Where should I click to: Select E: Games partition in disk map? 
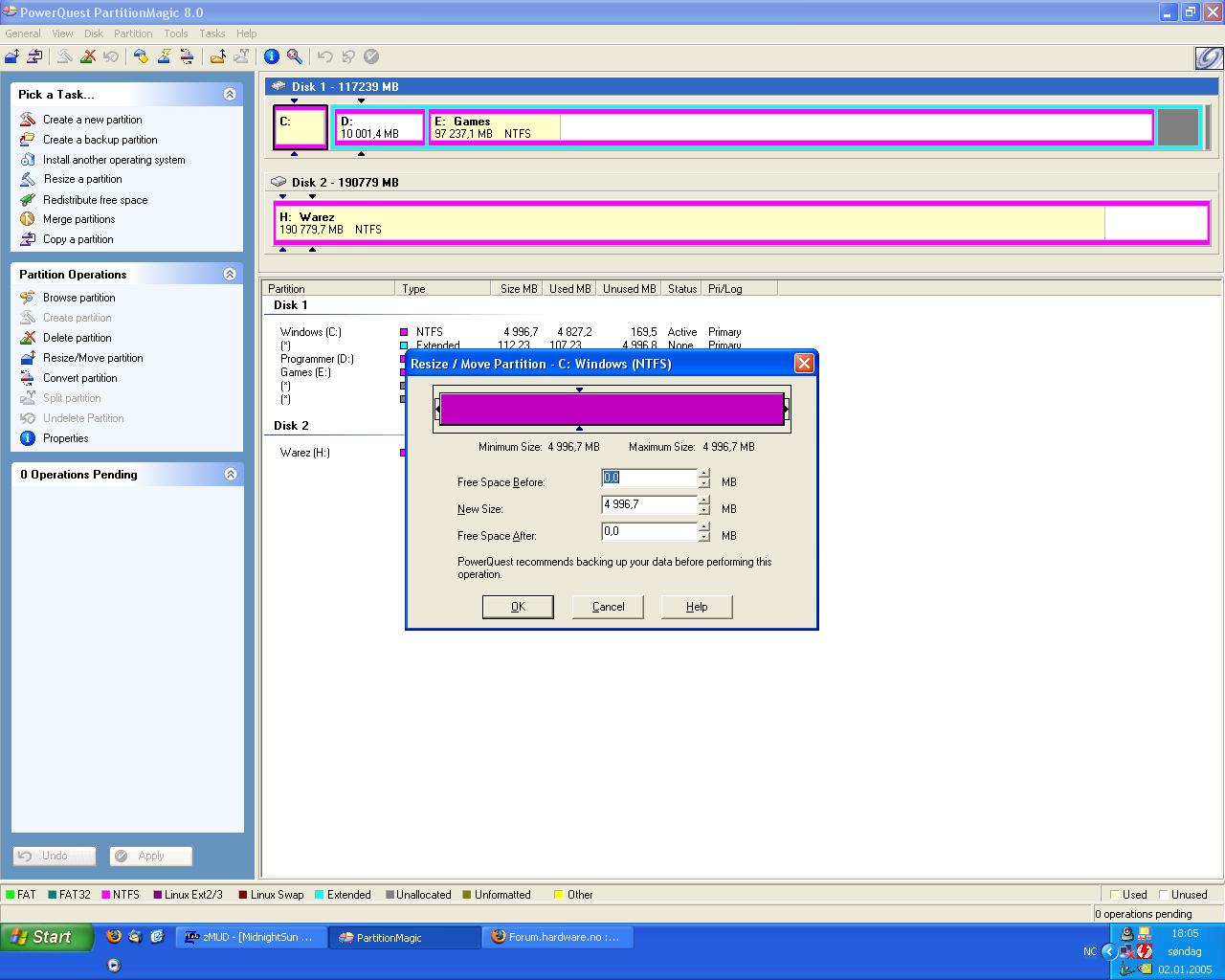(791, 127)
